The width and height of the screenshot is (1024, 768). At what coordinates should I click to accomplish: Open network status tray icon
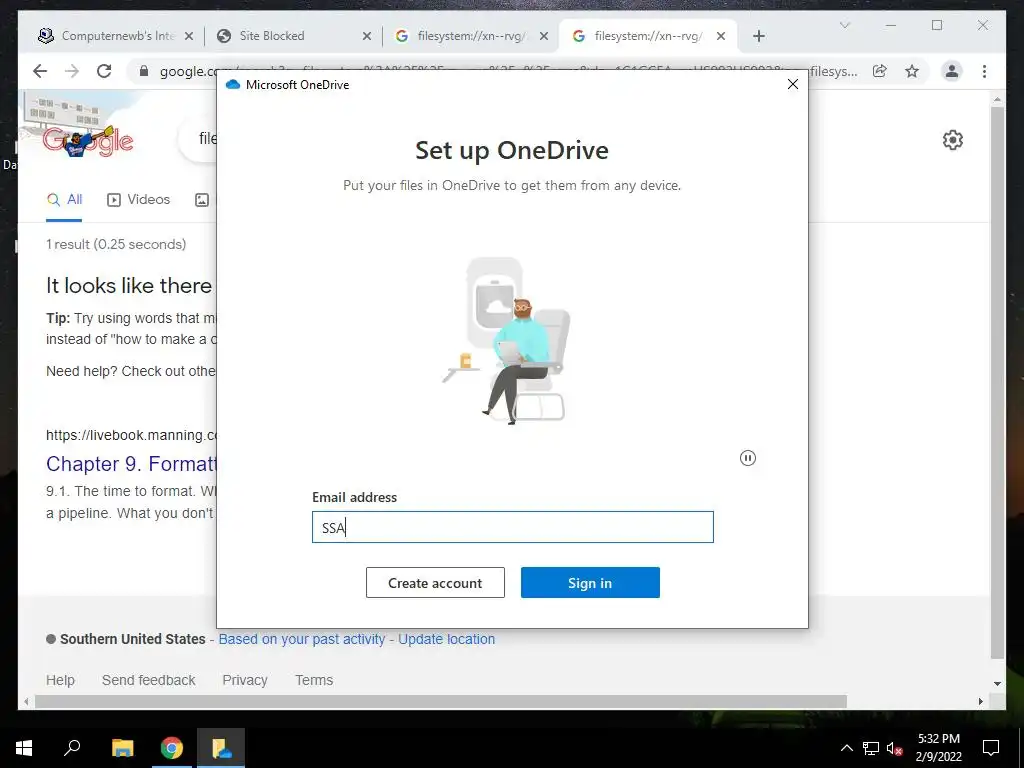871,748
